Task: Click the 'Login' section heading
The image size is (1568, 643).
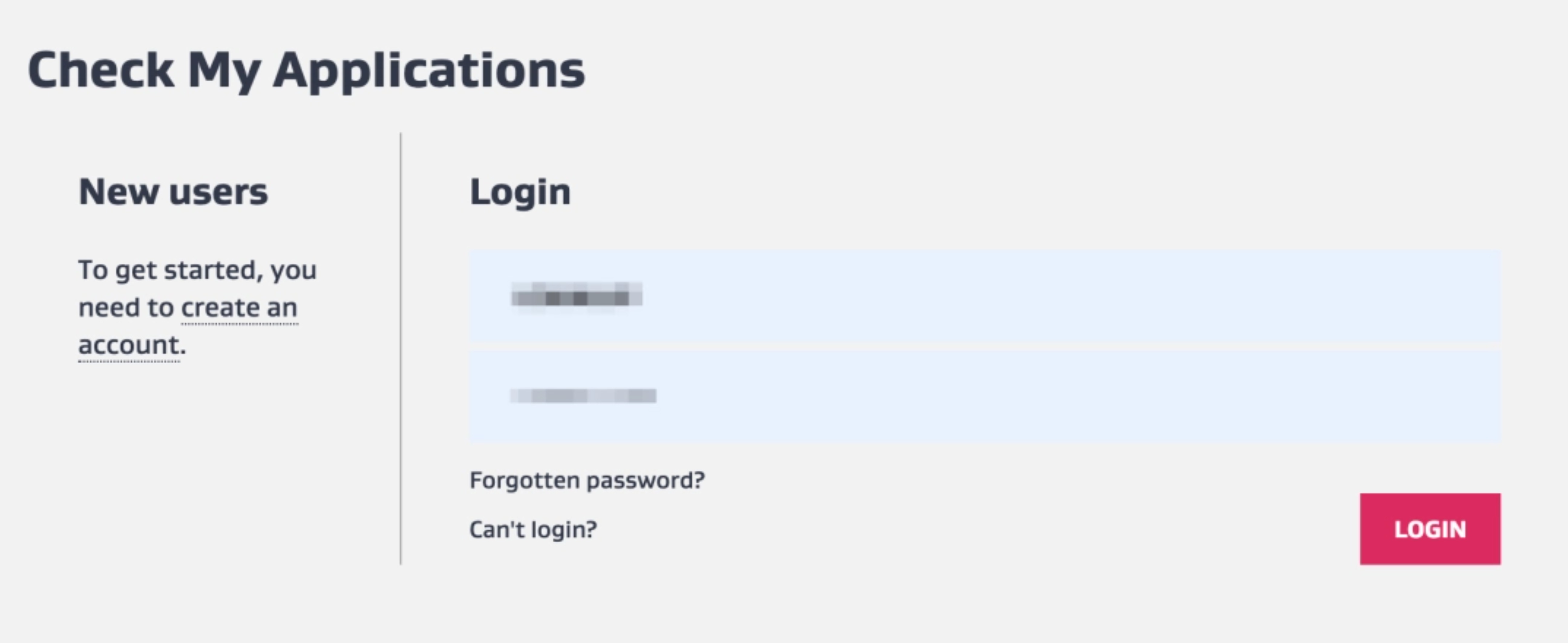Action: coord(520,193)
